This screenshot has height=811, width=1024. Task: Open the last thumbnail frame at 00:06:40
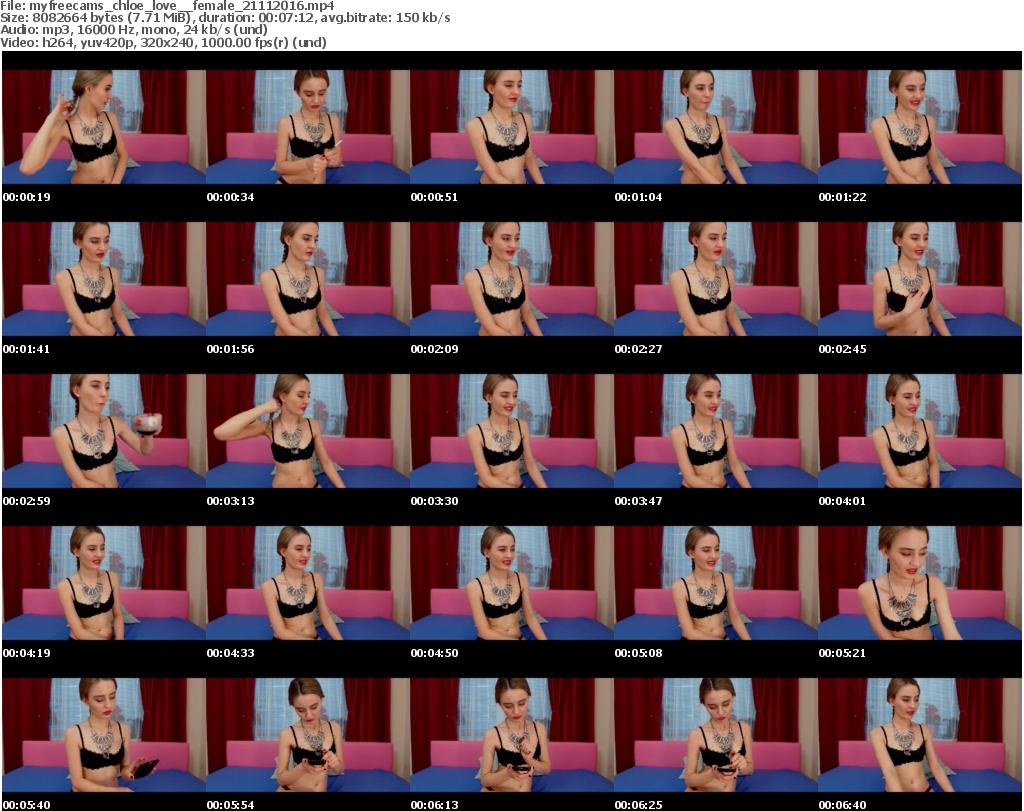(920, 735)
